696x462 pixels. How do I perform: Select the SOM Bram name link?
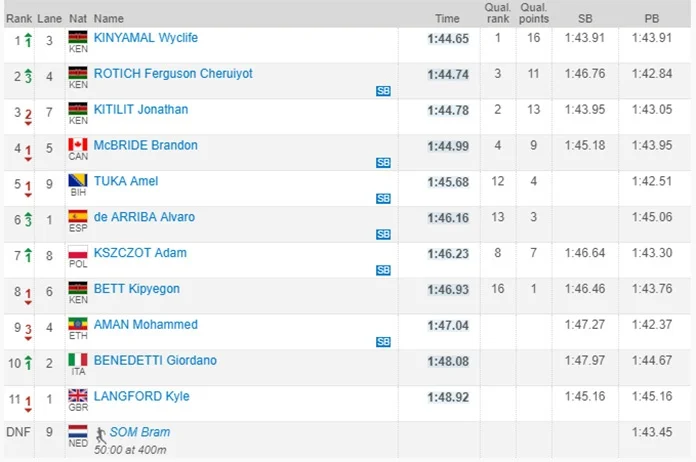click(x=140, y=432)
